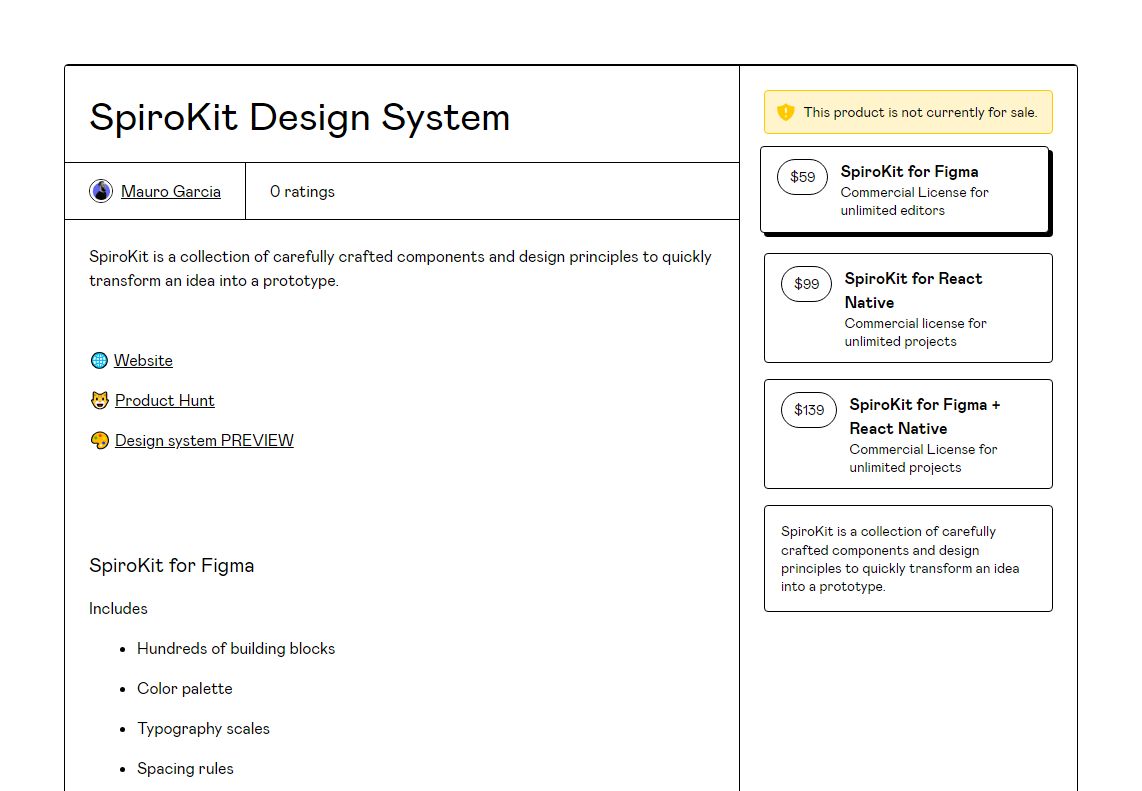
Task: Click the palette icon beside Design system PREVIEW
Action: pyautogui.click(x=99, y=441)
